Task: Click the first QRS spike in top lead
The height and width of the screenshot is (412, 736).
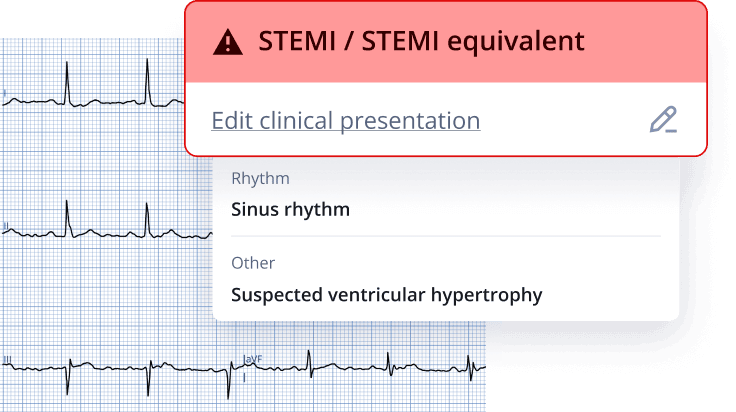Action: coord(67,84)
